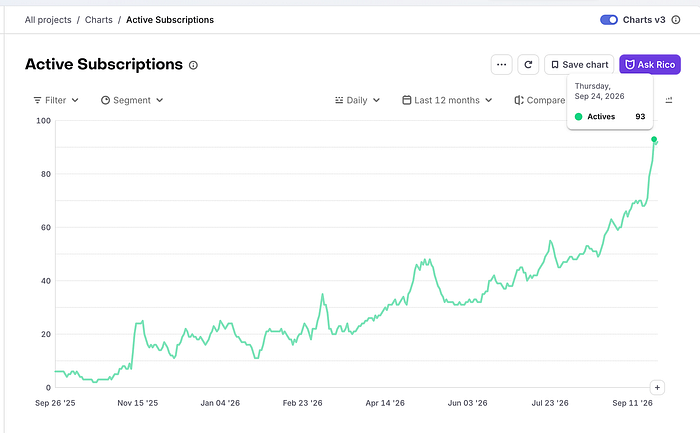
Task: Click info icon beside Active Subscriptions title
Action: pyautogui.click(x=193, y=65)
